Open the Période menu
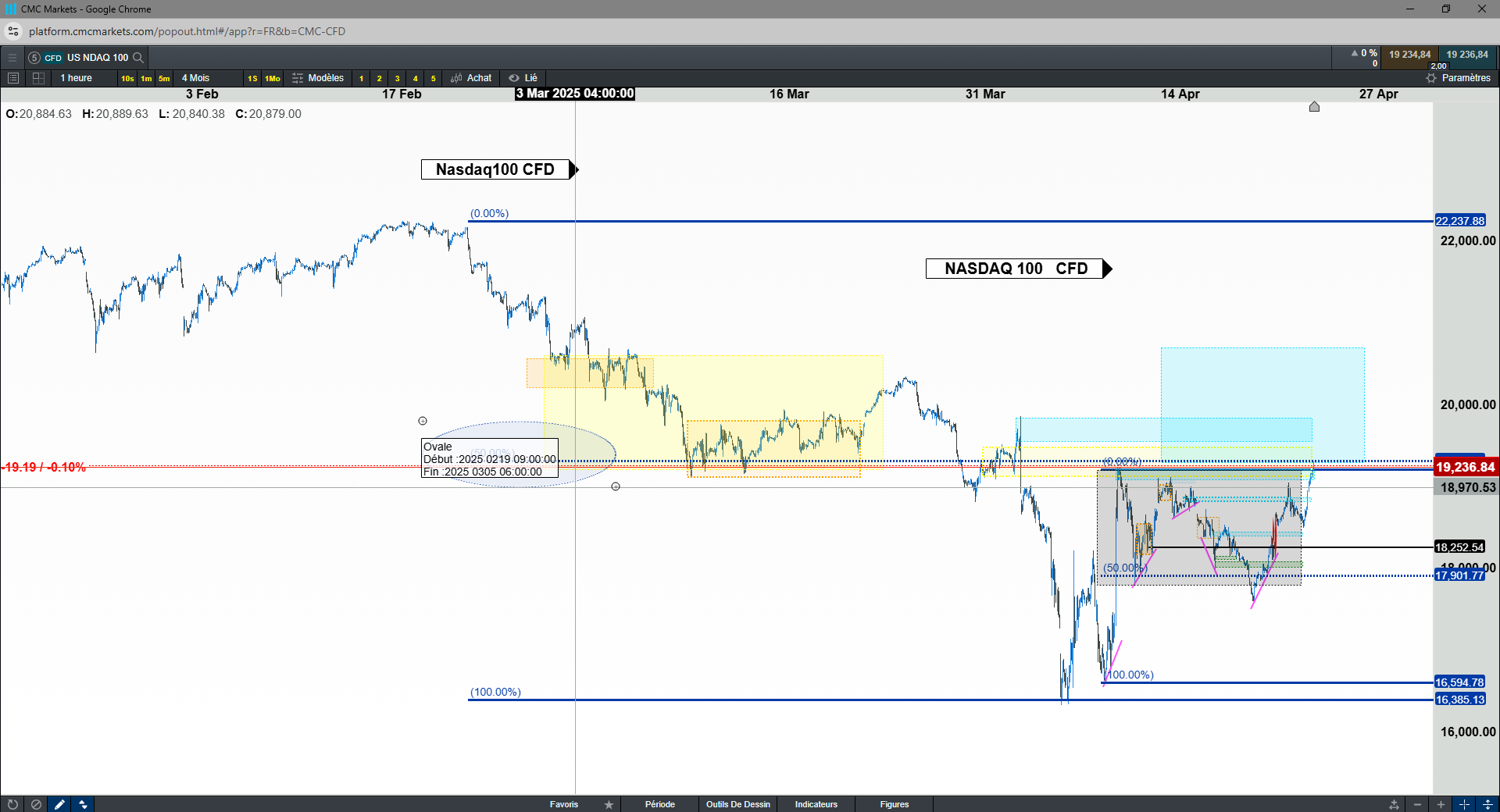The image size is (1500, 812). (x=660, y=804)
